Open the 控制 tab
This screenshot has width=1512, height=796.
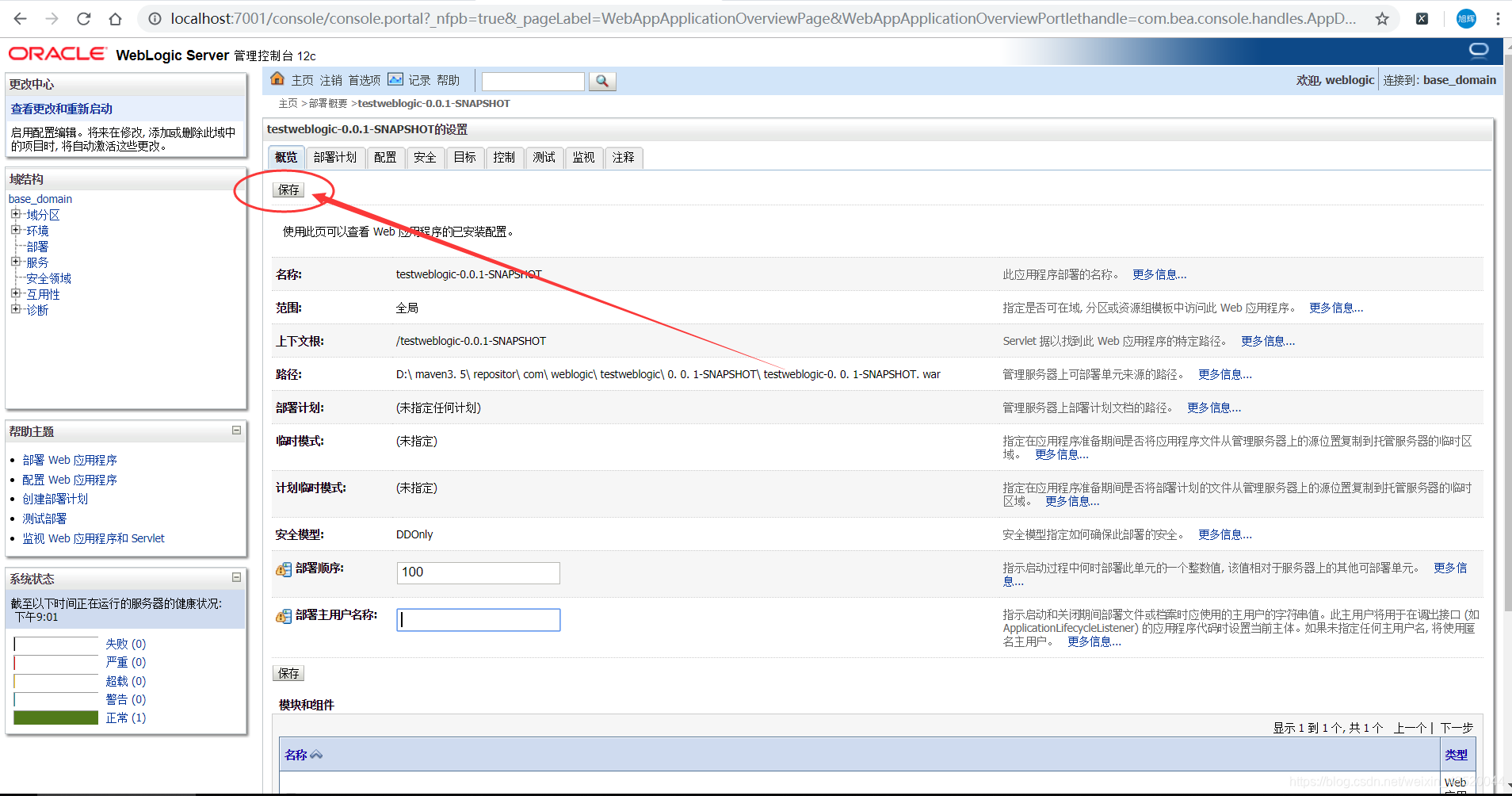pos(504,158)
